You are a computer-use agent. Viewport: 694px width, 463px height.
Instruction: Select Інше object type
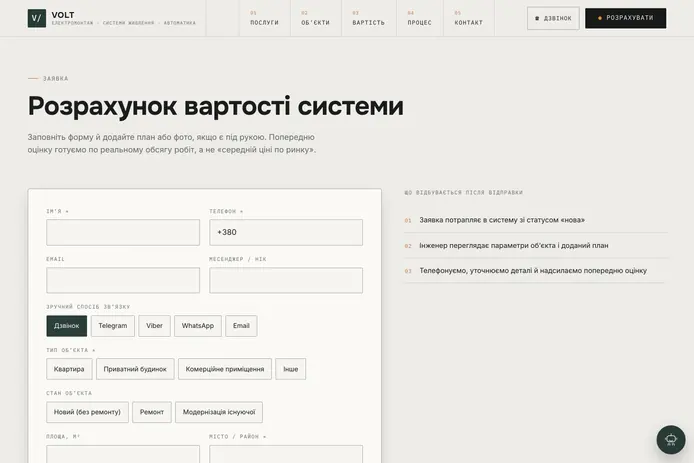point(290,369)
